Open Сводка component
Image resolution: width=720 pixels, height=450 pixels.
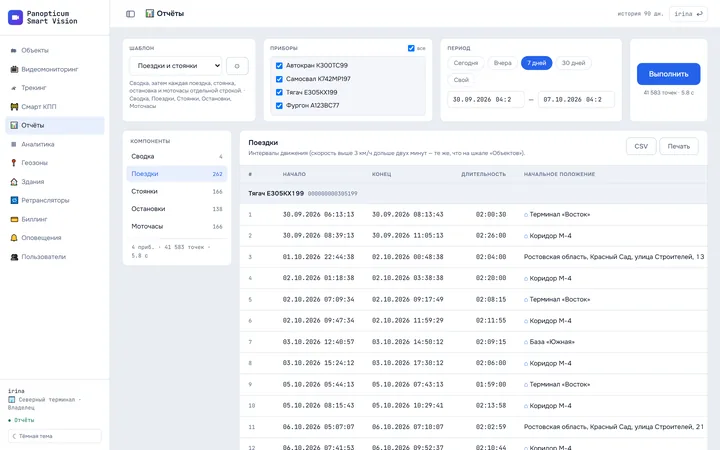177,157
